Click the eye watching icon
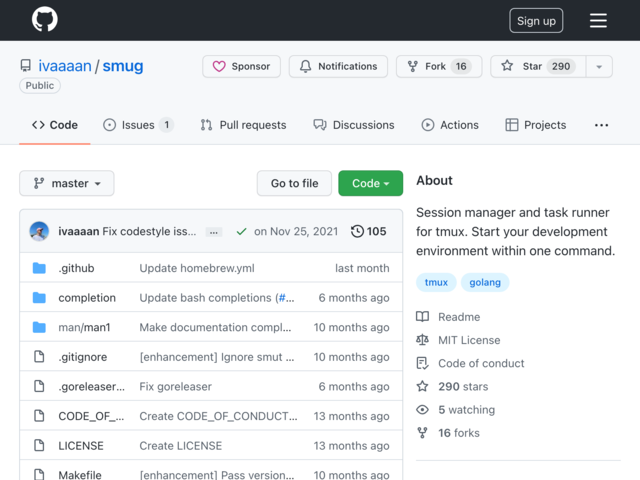Screen dimensions: 640x480 (422, 410)
